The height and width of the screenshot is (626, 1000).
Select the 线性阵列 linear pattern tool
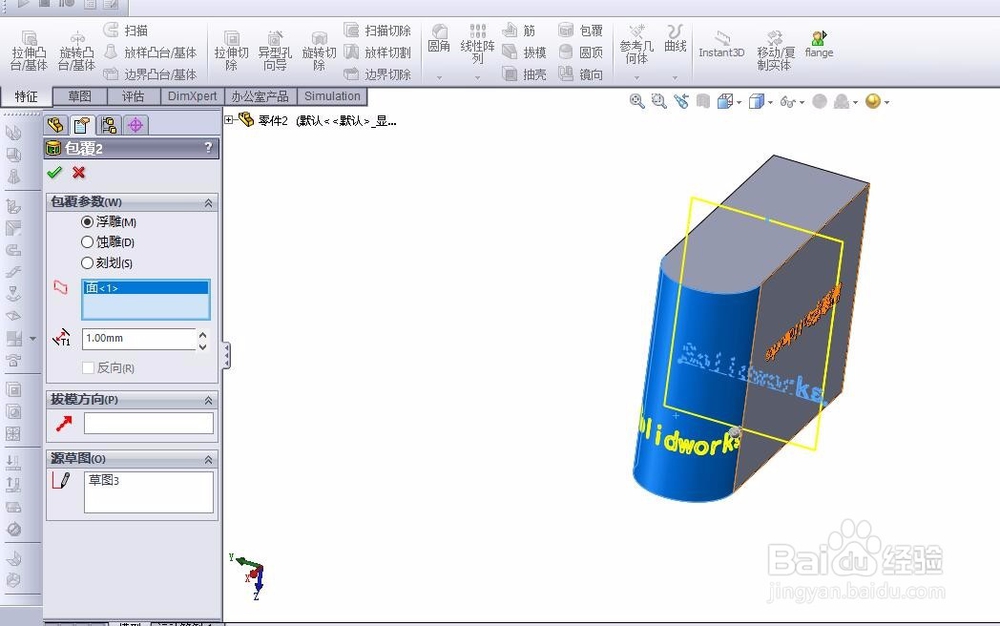click(x=477, y=43)
